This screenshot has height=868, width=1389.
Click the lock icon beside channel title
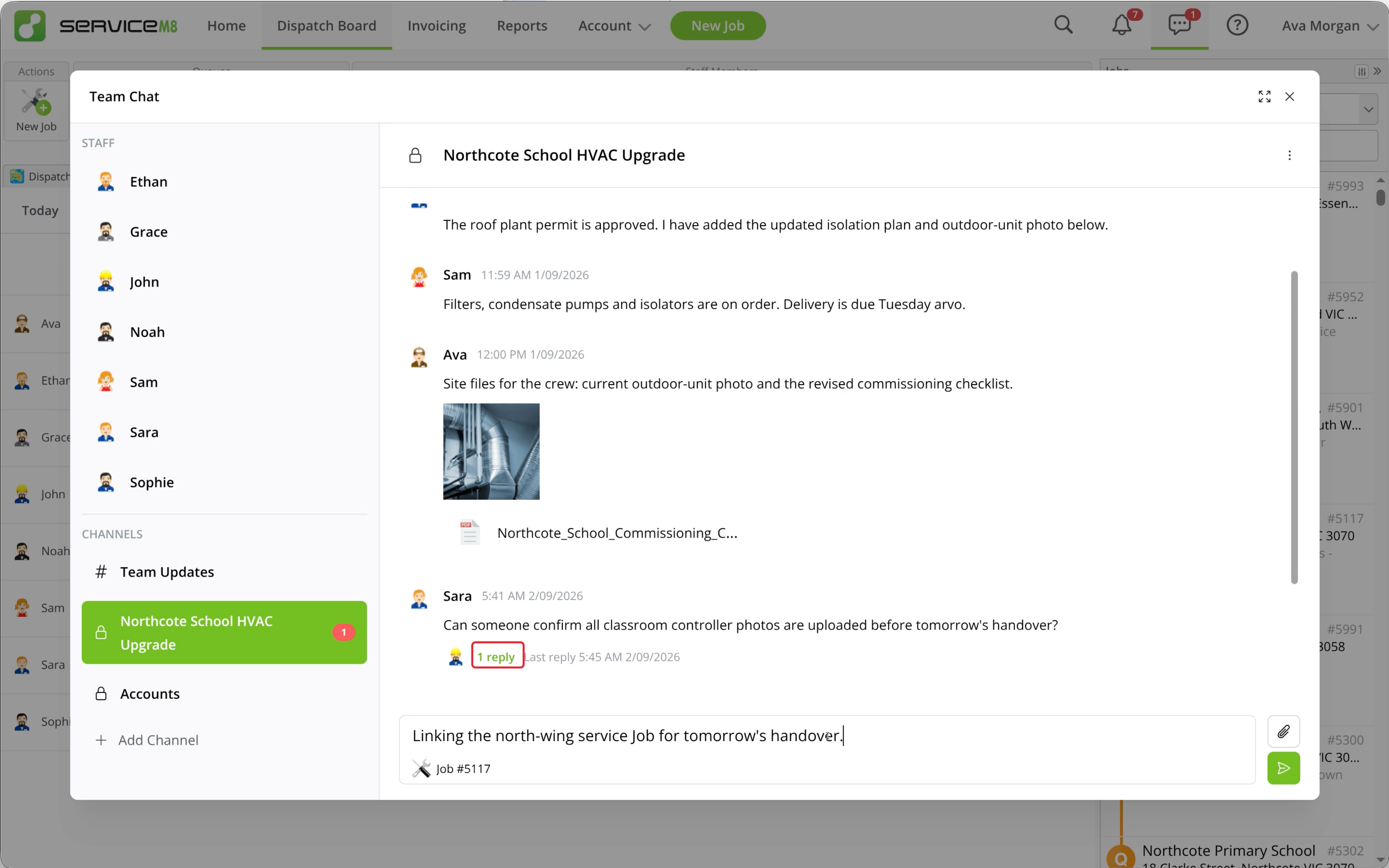click(415, 156)
